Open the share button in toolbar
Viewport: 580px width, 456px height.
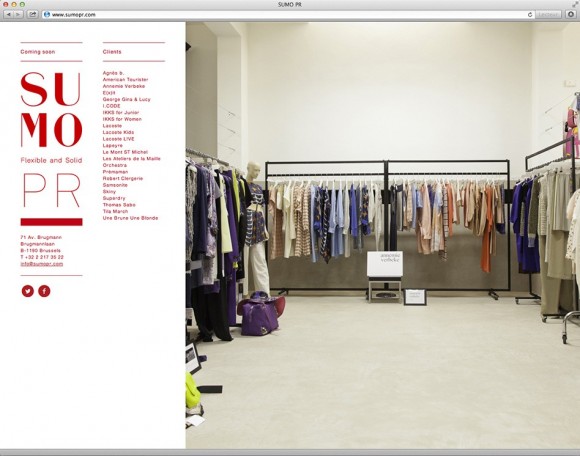(32, 14)
